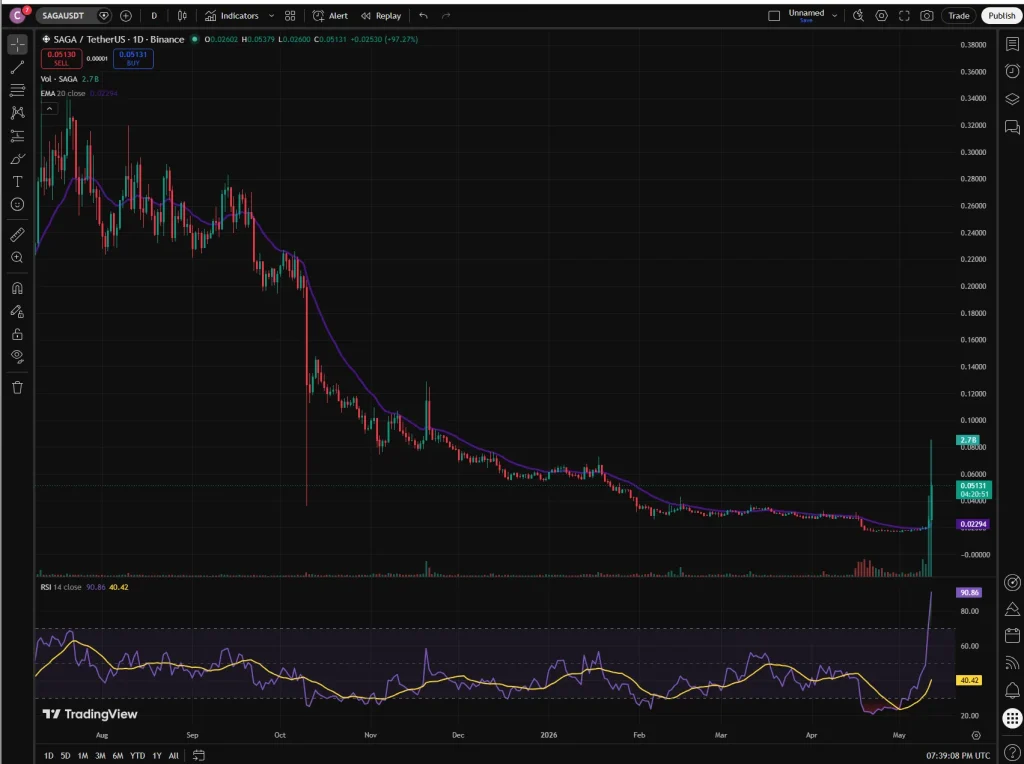The height and width of the screenshot is (764, 1024).
Task: Open the object tree layers panel
Action: 1012,99
